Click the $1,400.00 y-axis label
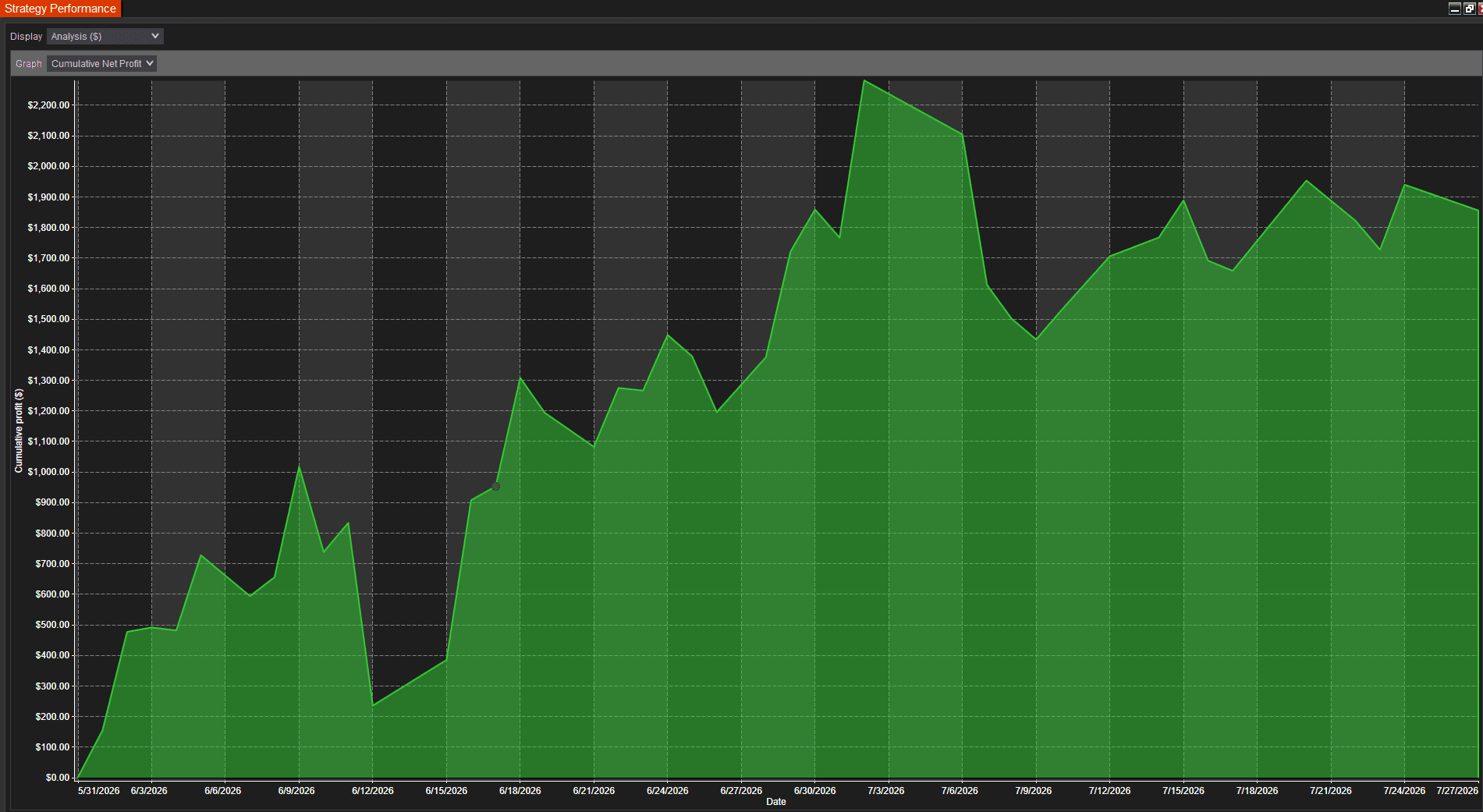 (x=48, y=350)
